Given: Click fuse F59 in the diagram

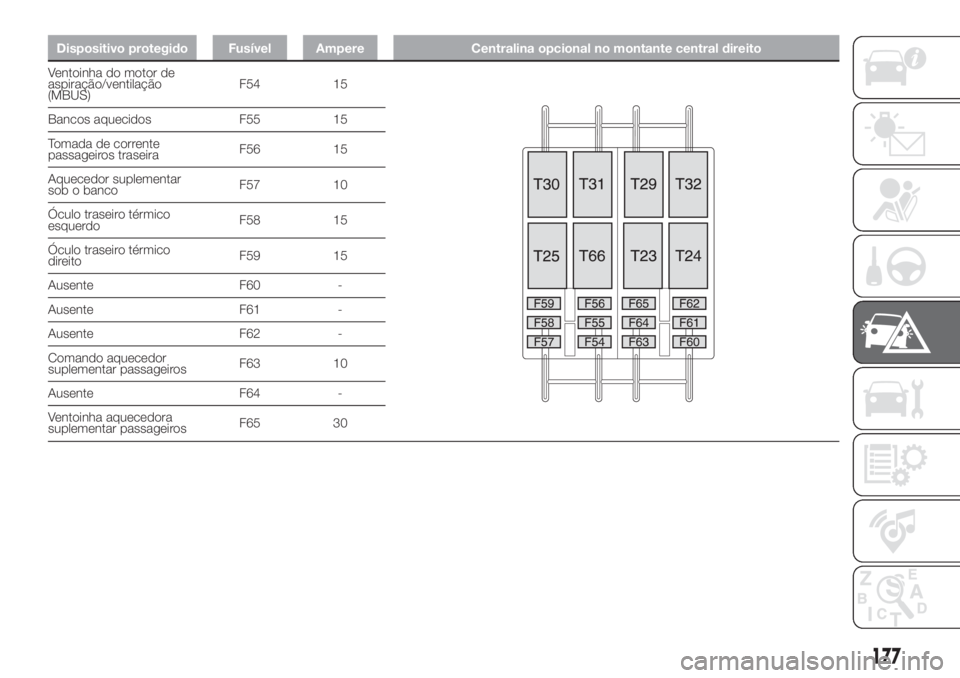Looking at the screenshot, I should 544,303.
